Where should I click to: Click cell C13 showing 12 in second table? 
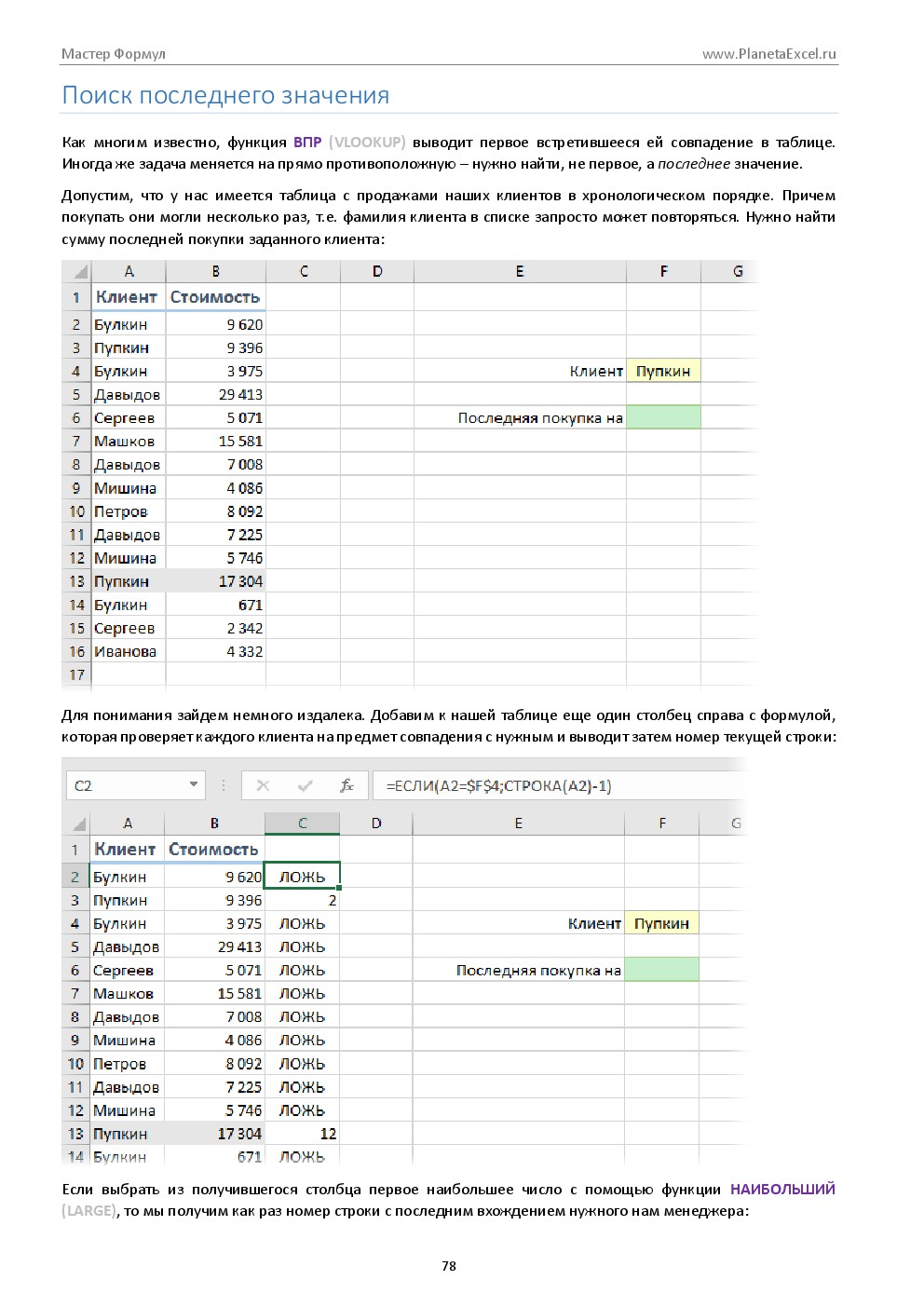[x=303, y=1134]
